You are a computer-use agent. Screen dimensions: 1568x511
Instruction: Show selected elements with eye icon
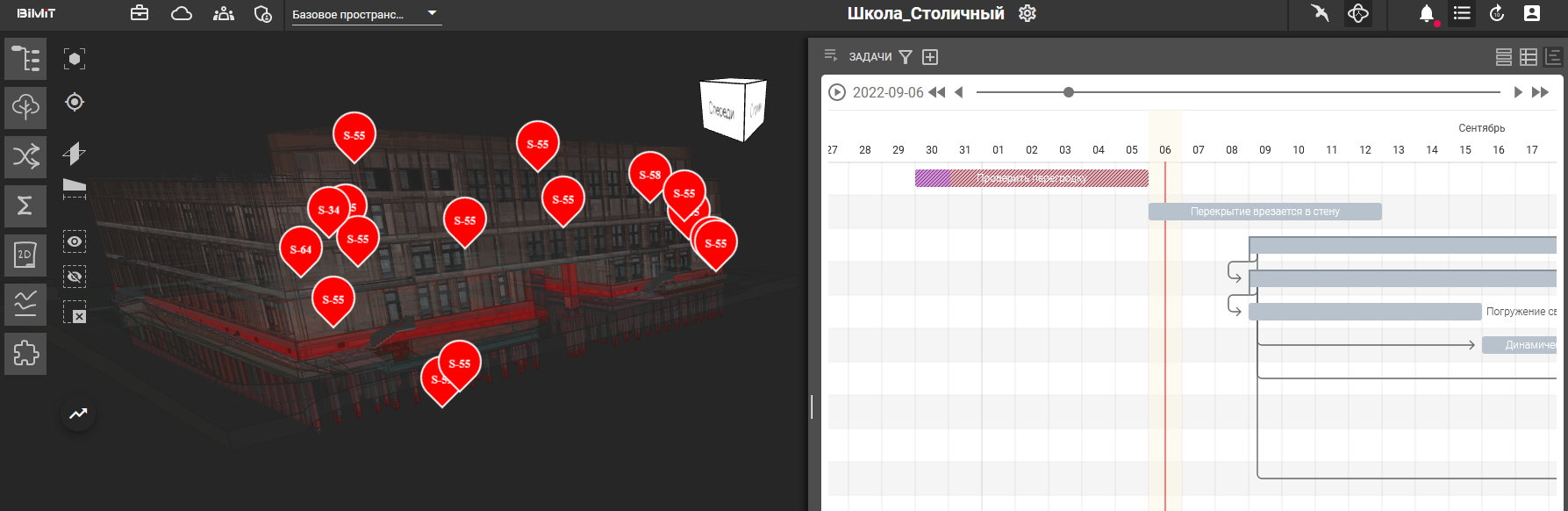click(75, 241)
